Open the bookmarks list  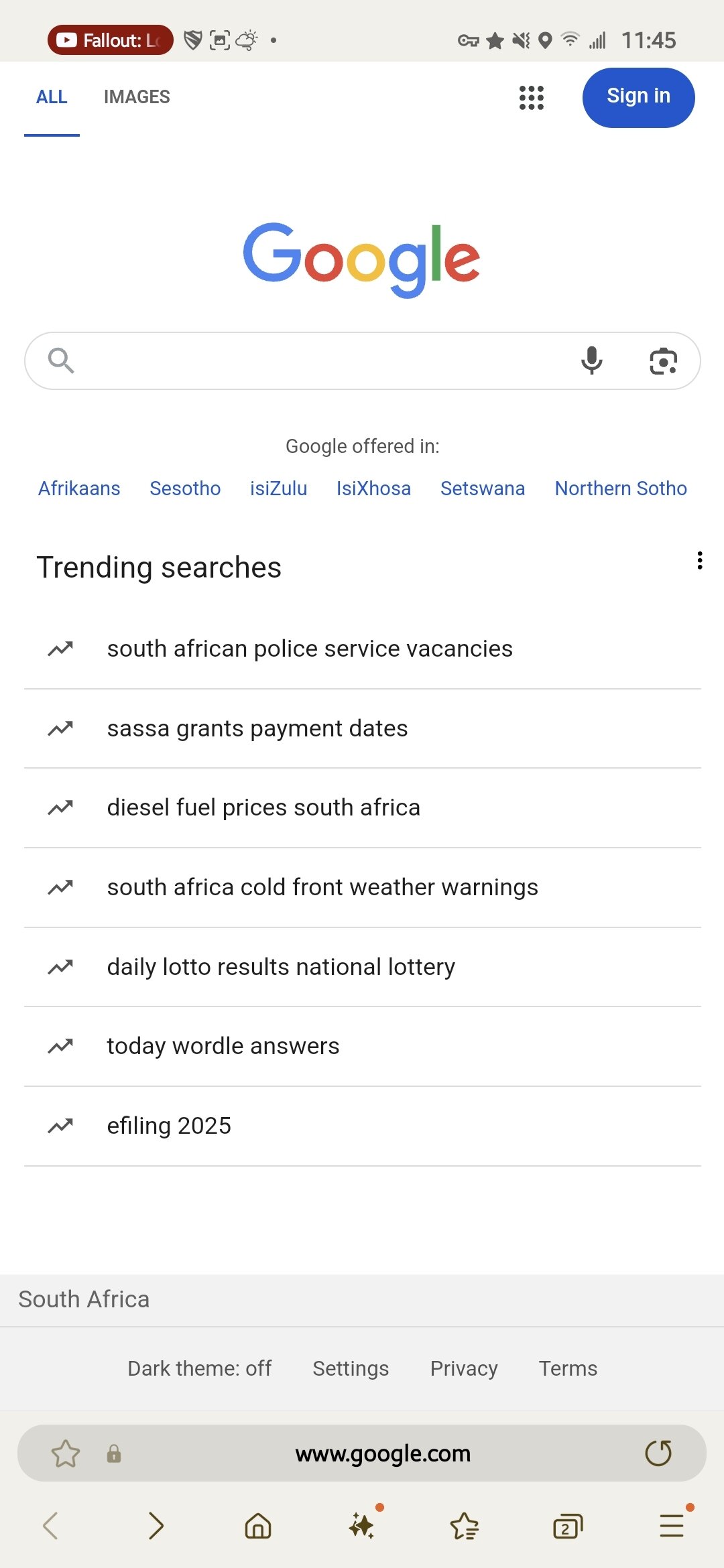point(465,1526)
